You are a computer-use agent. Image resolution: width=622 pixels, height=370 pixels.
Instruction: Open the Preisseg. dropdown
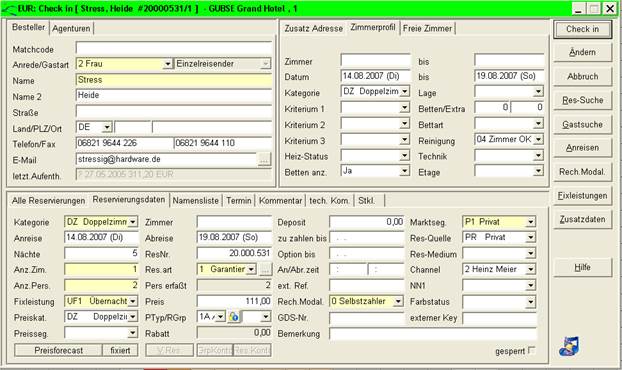133,333
